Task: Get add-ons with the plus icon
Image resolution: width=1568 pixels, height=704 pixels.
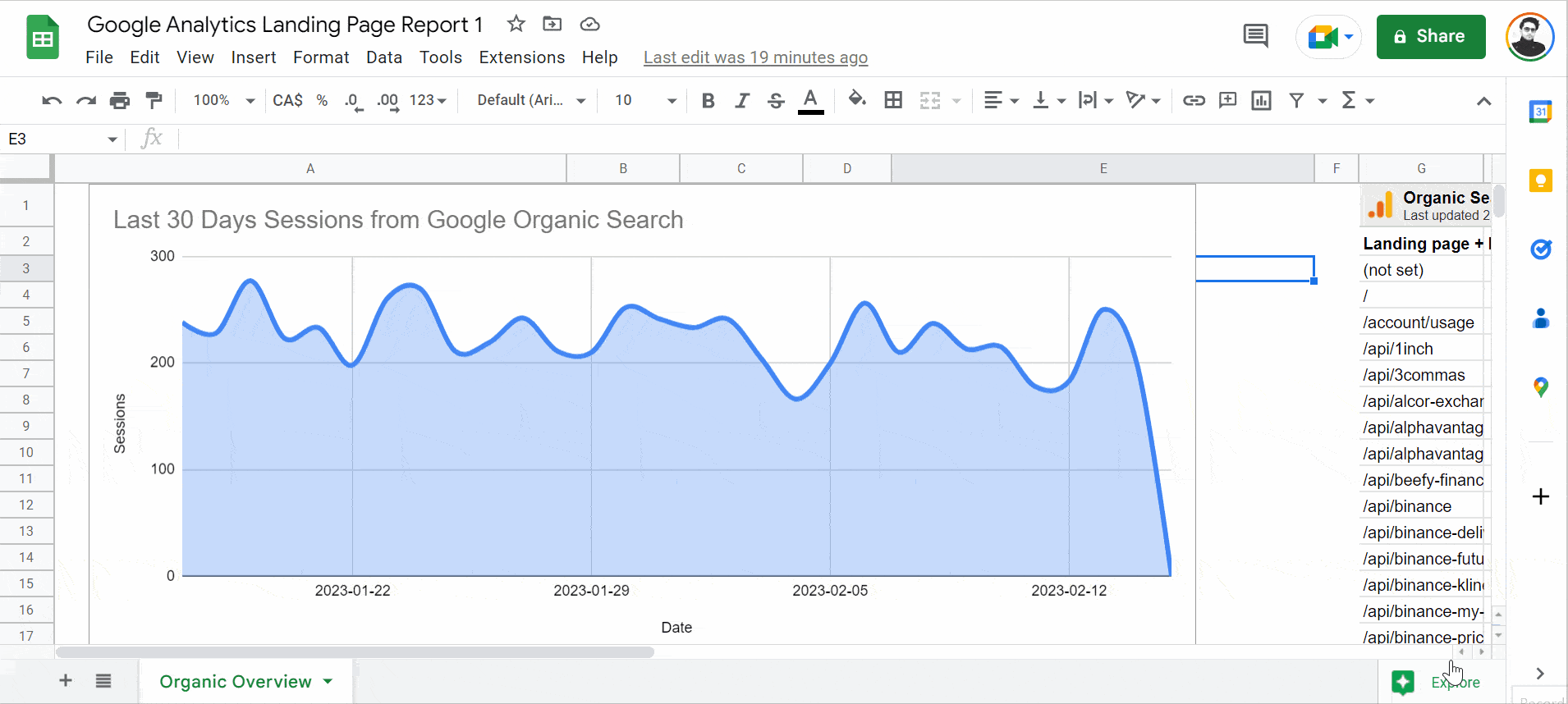Action: coord(1541,496)
